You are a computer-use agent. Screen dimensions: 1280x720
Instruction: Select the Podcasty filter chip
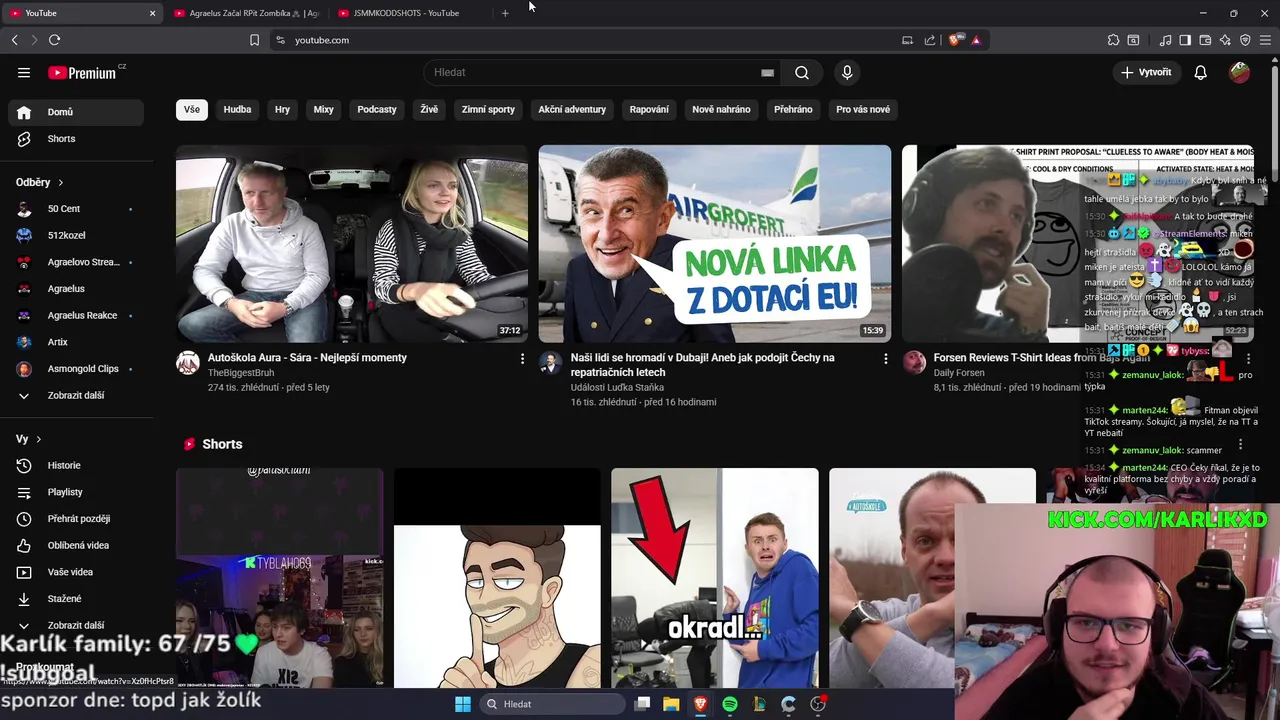tap(377, 109)
